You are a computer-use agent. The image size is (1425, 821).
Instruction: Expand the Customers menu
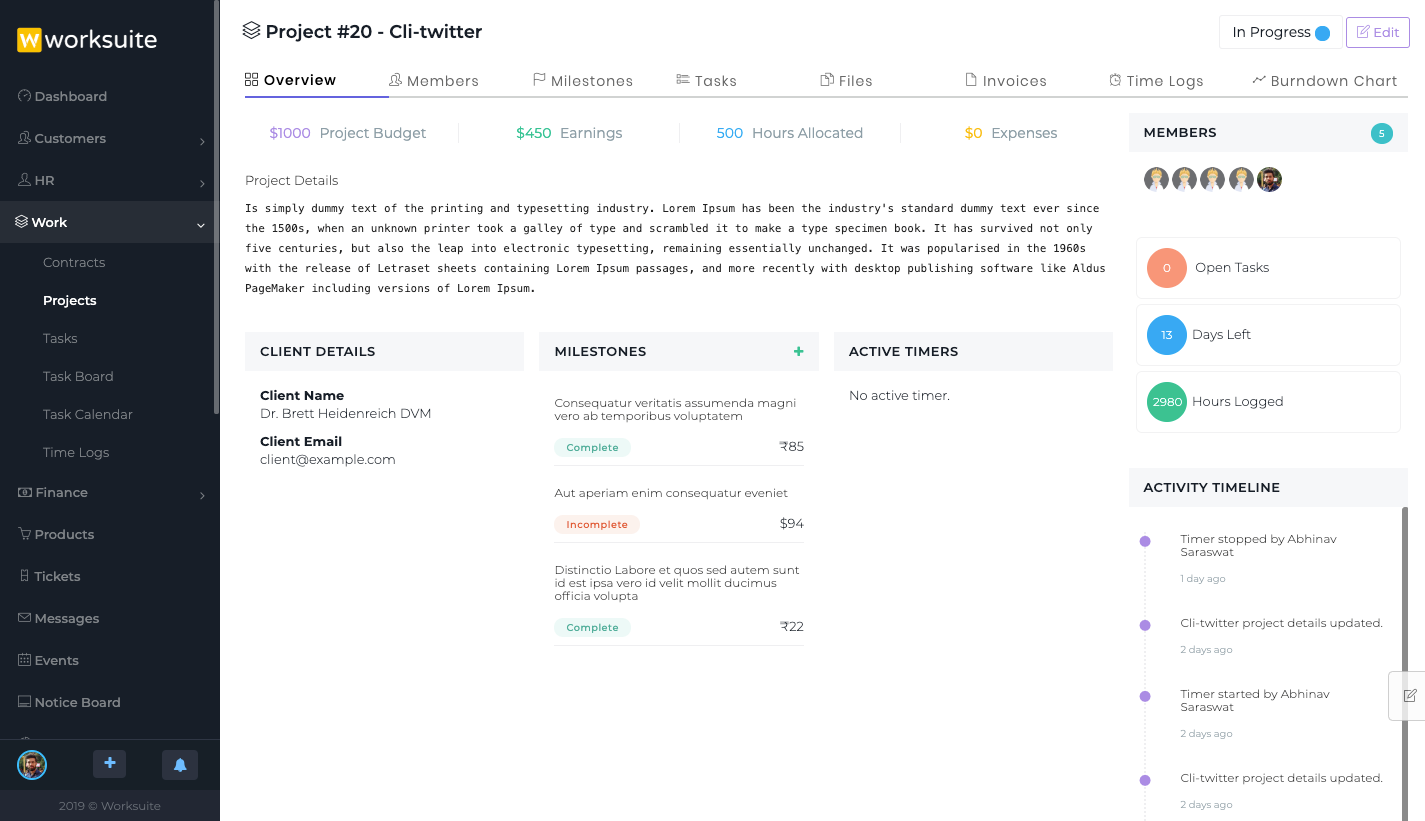click(x=109, y=139)
